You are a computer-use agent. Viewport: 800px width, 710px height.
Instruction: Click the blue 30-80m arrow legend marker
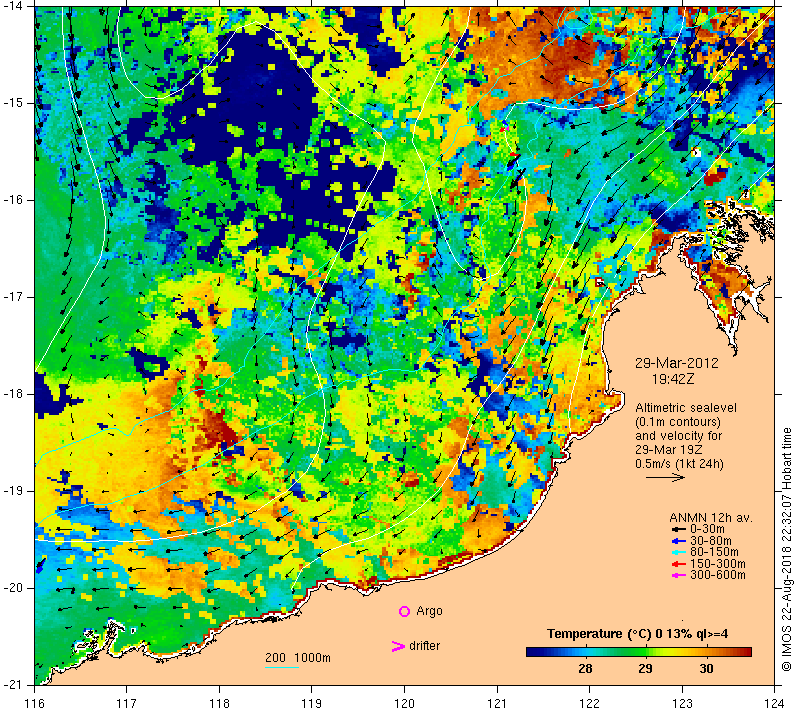[678, 541]
